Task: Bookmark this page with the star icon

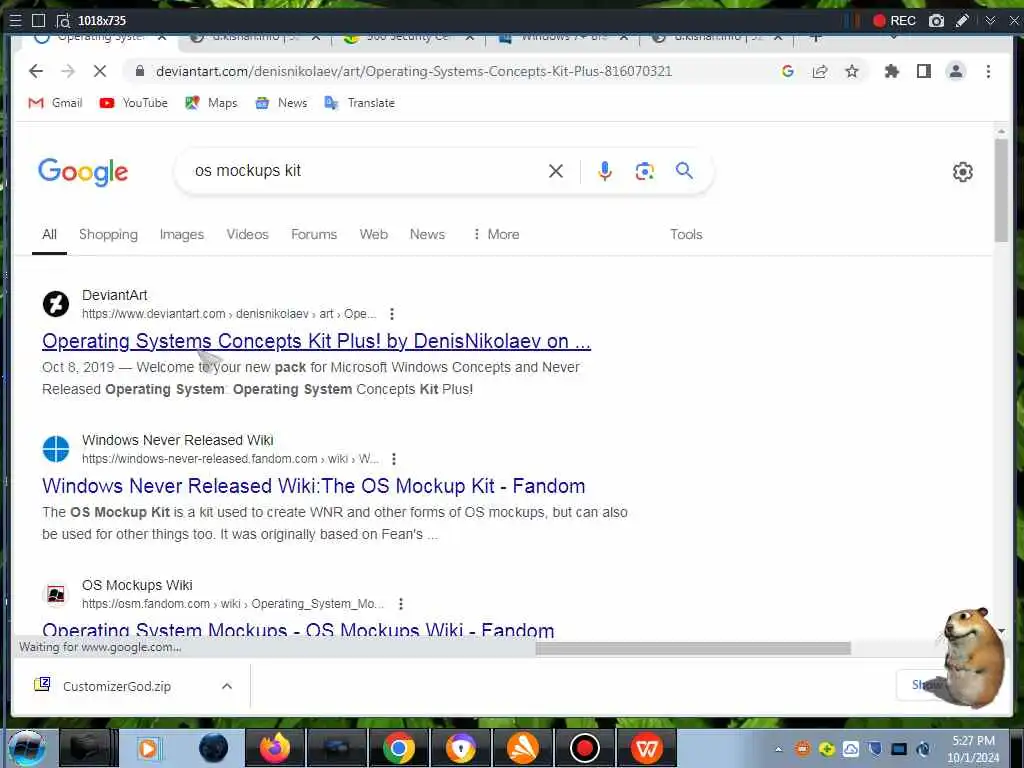Action: (852, 71)
